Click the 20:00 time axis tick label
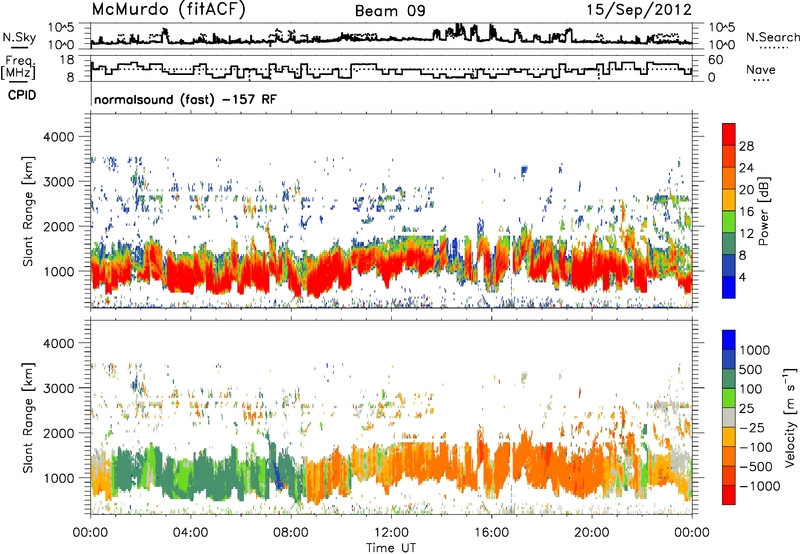800x554 pixels. tap(591, 533)
